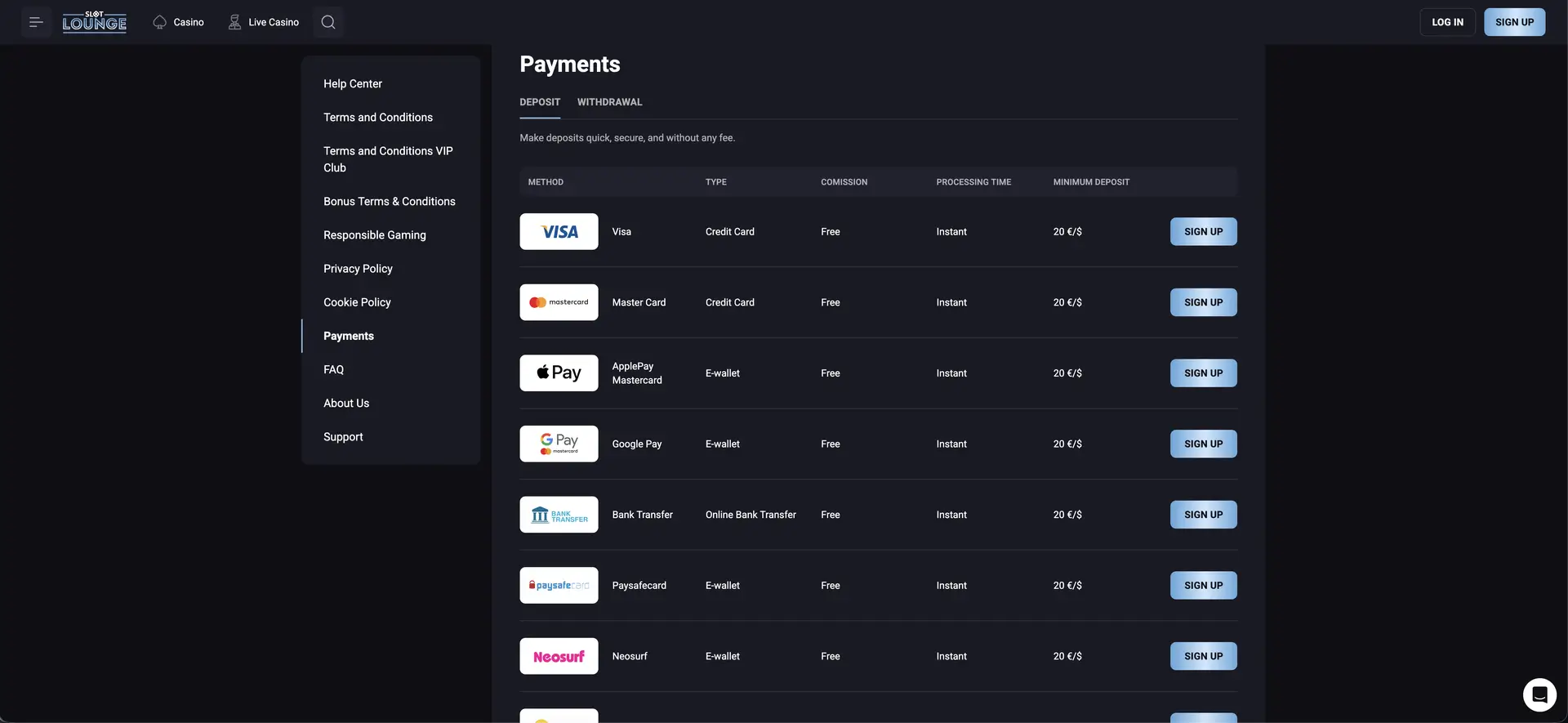Open Casino section in top navigation
Image resolution: width=1568 pixels, height=723 pixels.
point(178,22)
